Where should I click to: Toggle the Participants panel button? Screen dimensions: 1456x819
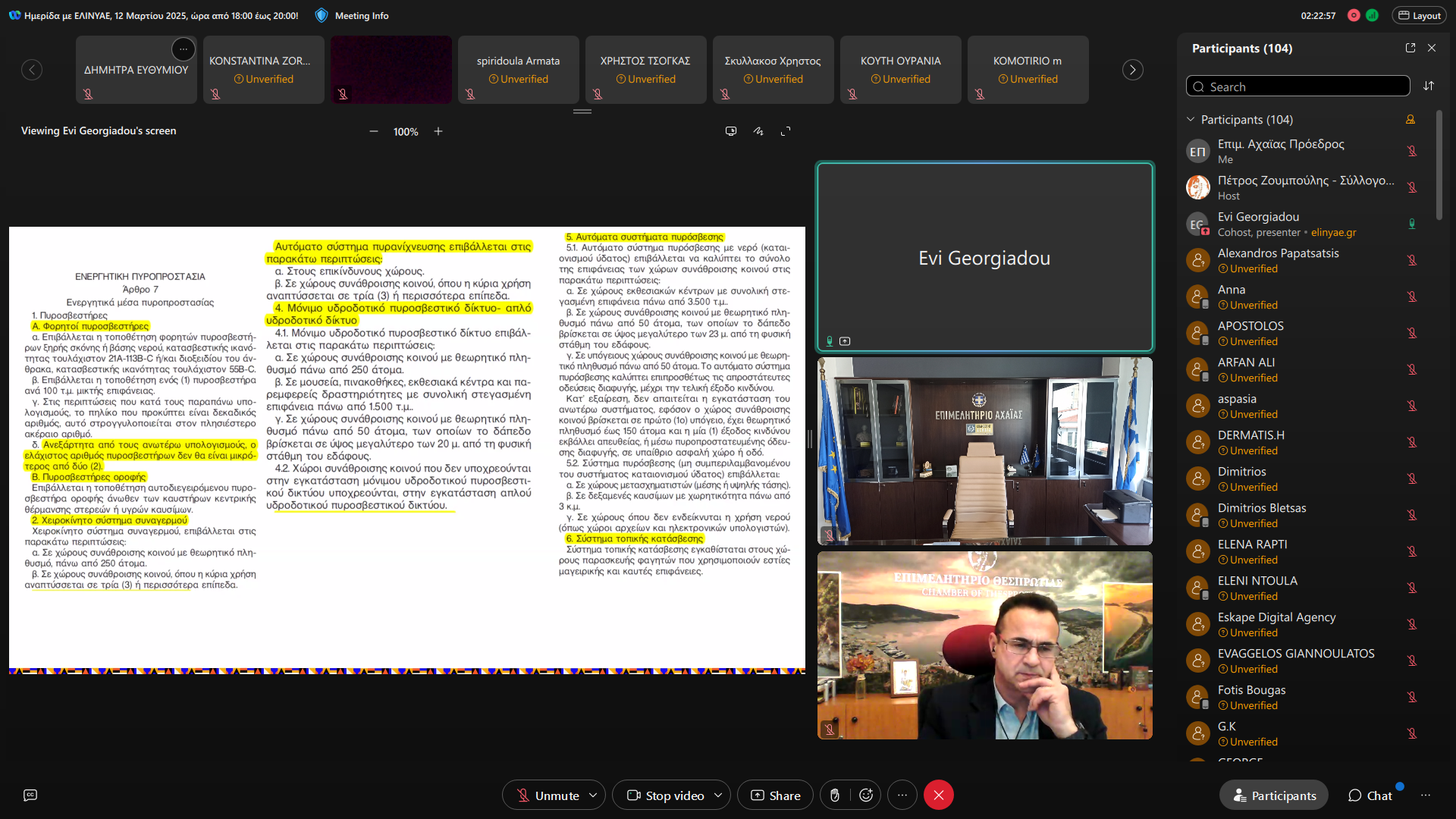click(1274, 795)
